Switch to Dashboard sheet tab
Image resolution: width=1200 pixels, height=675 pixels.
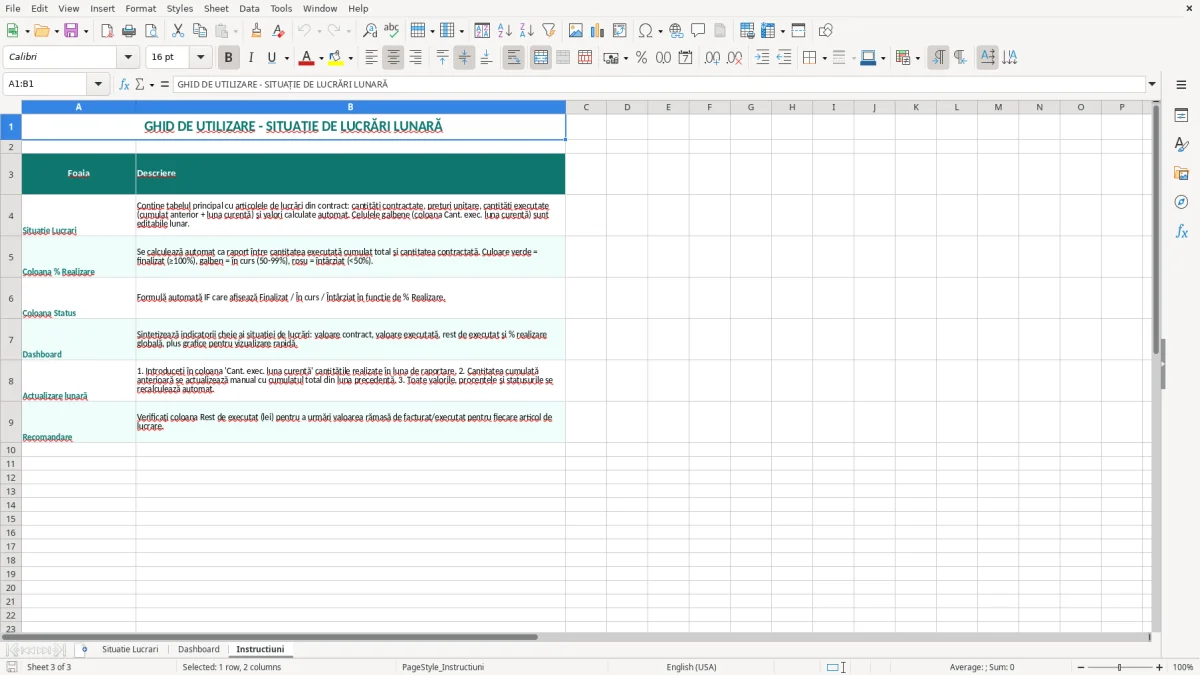pyautogui.click(x=199, y=649)
